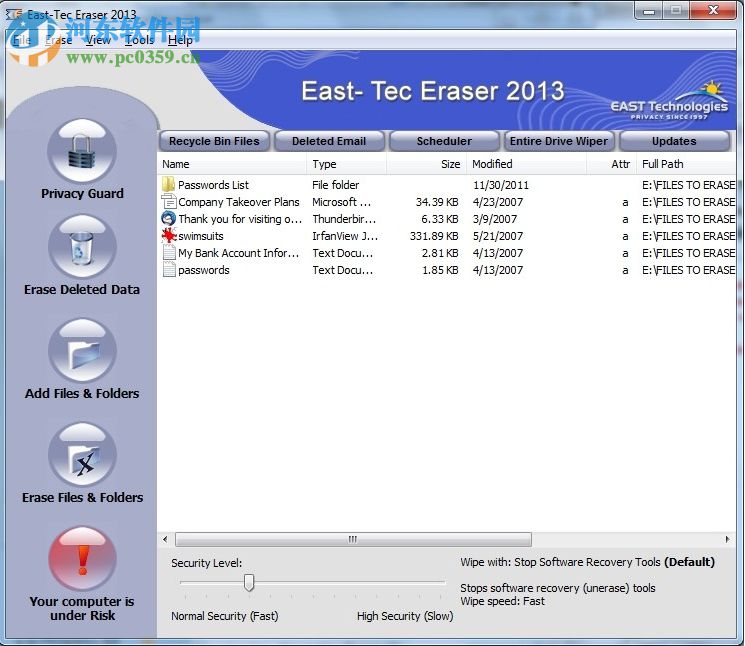Click the '34.39 KB' size value

pos(437,202)
